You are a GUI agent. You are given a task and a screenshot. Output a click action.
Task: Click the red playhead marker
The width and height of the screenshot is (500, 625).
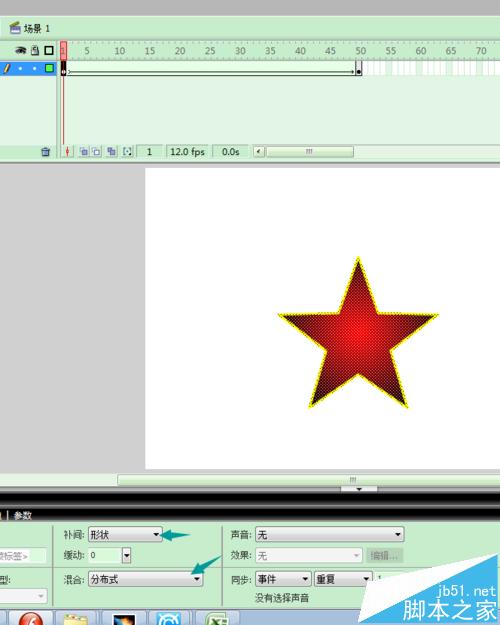(x=63, y=50)
